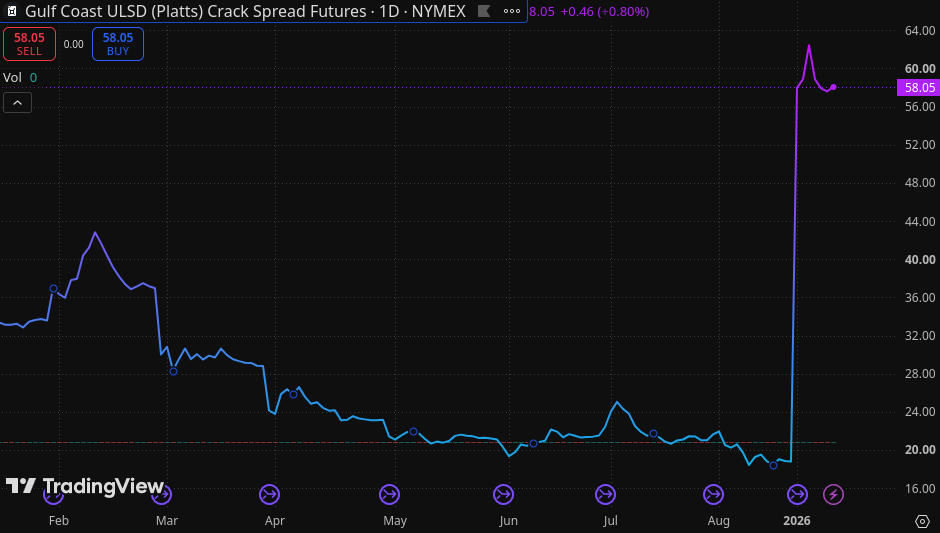940x533 pixels.
Task: Click the symbol logo icon before Gulf Coast ULSD title
Action: (12, 11)
